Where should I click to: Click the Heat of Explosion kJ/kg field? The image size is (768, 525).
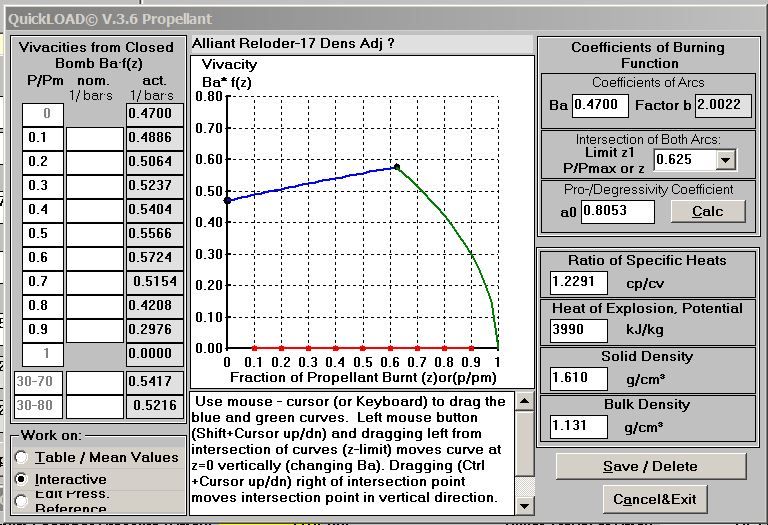point(578,331)
